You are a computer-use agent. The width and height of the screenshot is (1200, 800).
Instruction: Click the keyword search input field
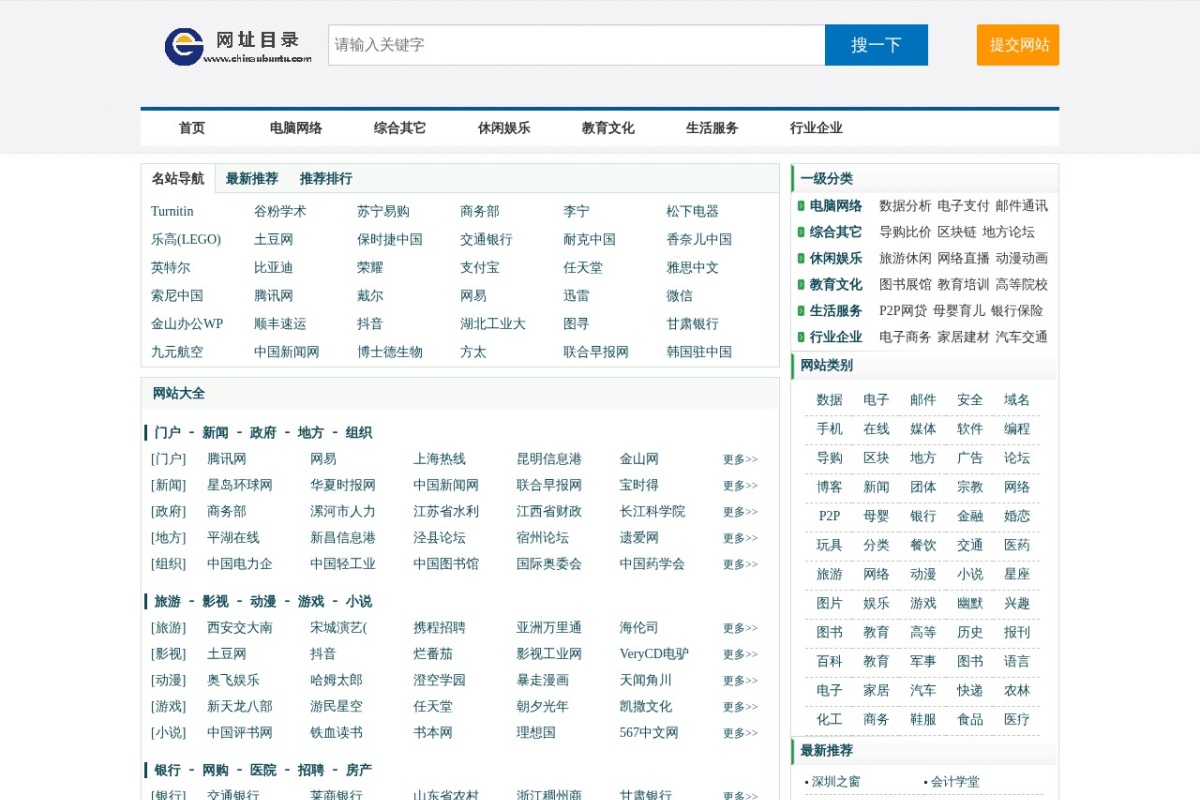point(577,45)
